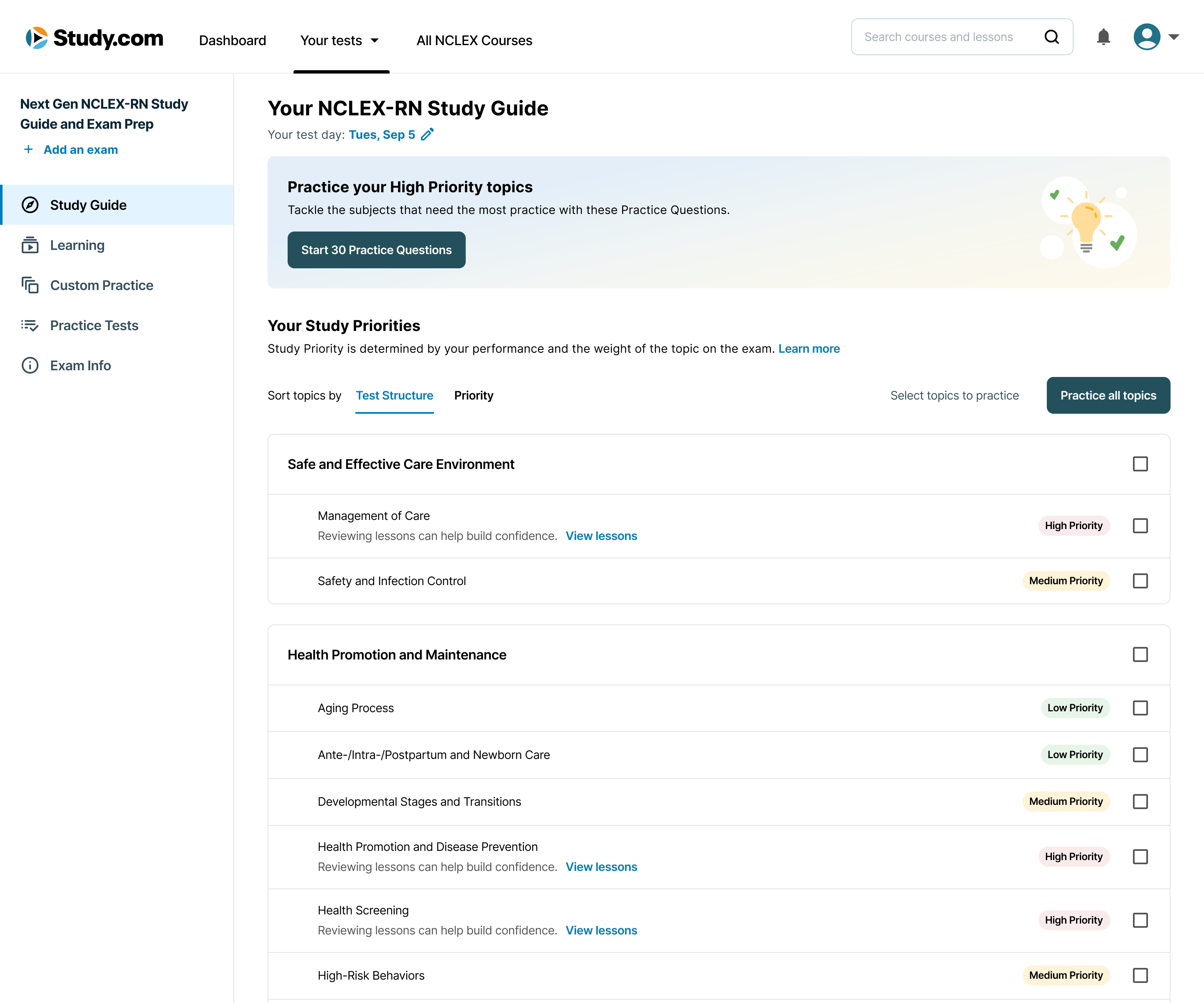Click the pencil icon to edit test day
1204x1003 pixels.
click(x=427, y=134)
